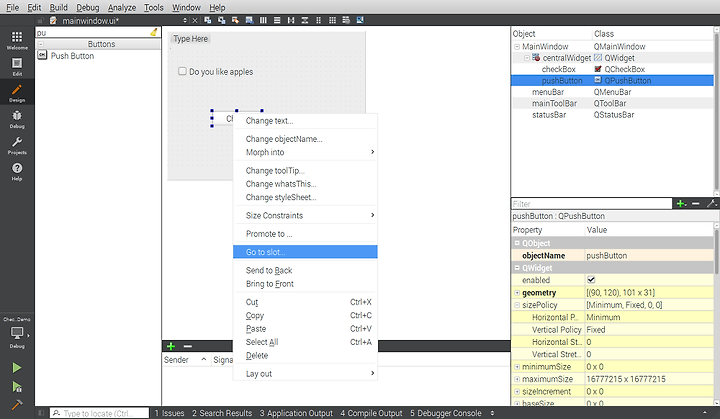
Task: Click Adjust Size toolbar icon
Action: (x=360, y=20)
